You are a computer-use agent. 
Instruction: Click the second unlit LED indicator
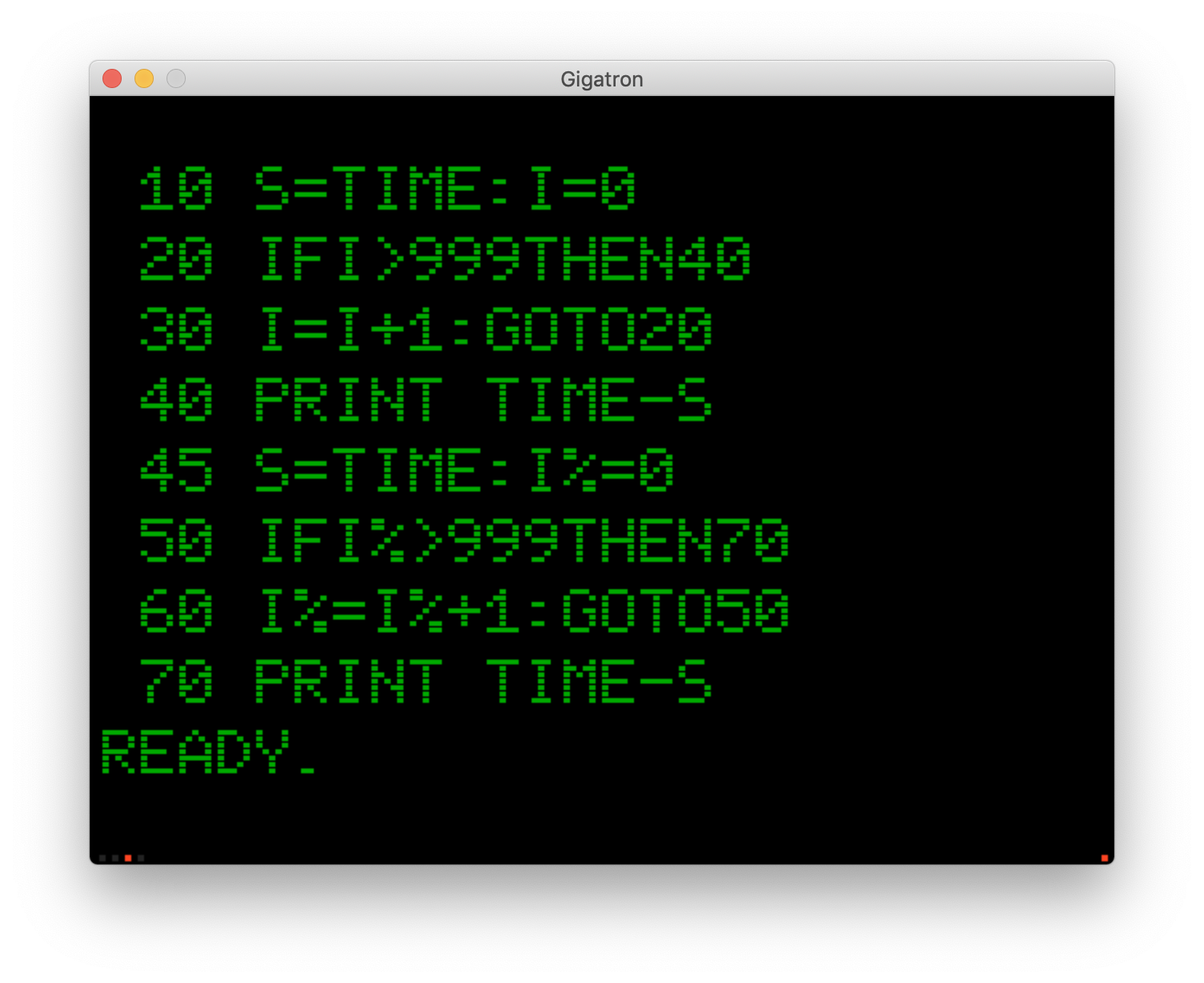pyautogui.click(x=115, y=858)
